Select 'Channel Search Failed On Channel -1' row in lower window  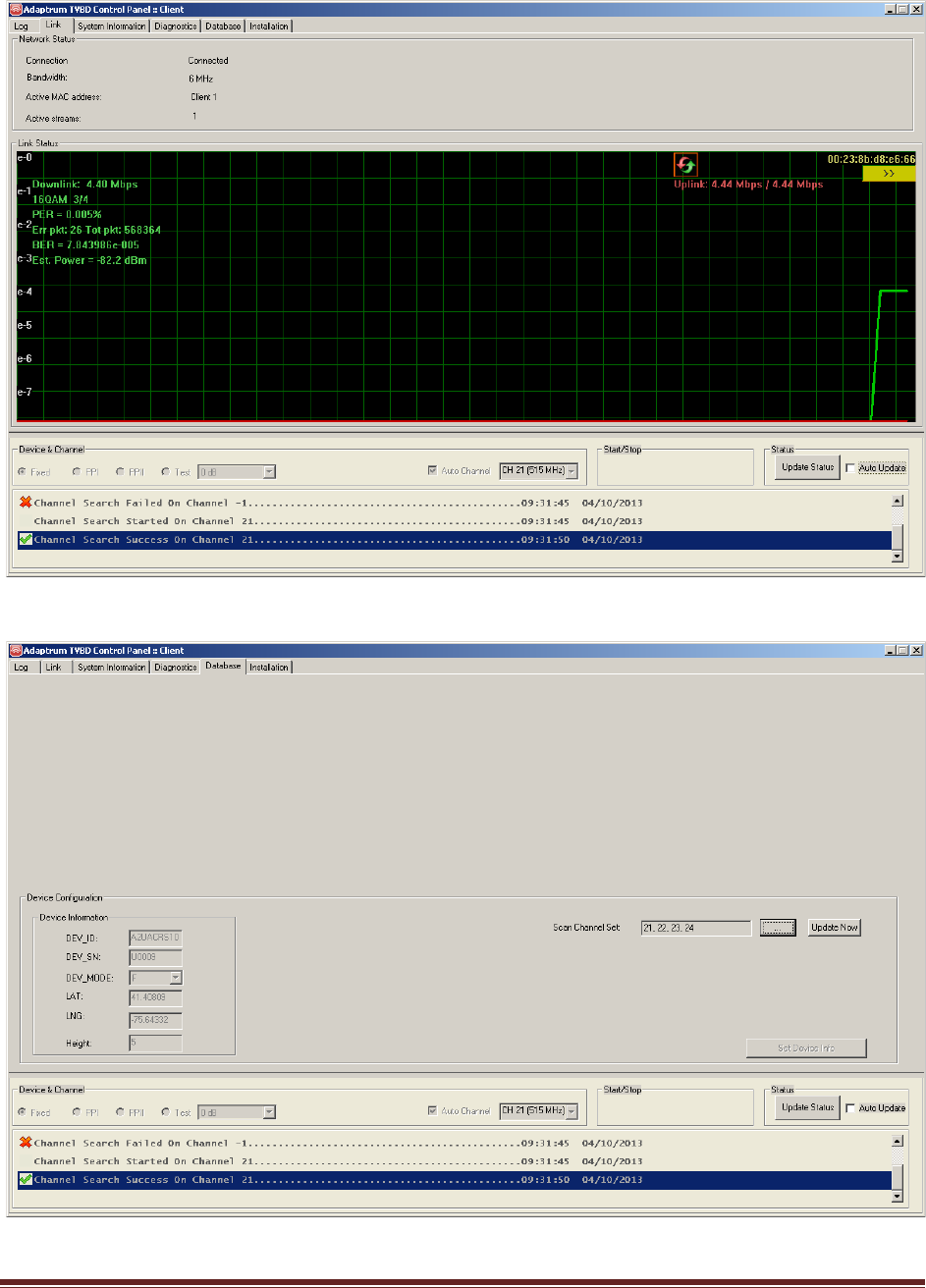[x=454, y=1143]
